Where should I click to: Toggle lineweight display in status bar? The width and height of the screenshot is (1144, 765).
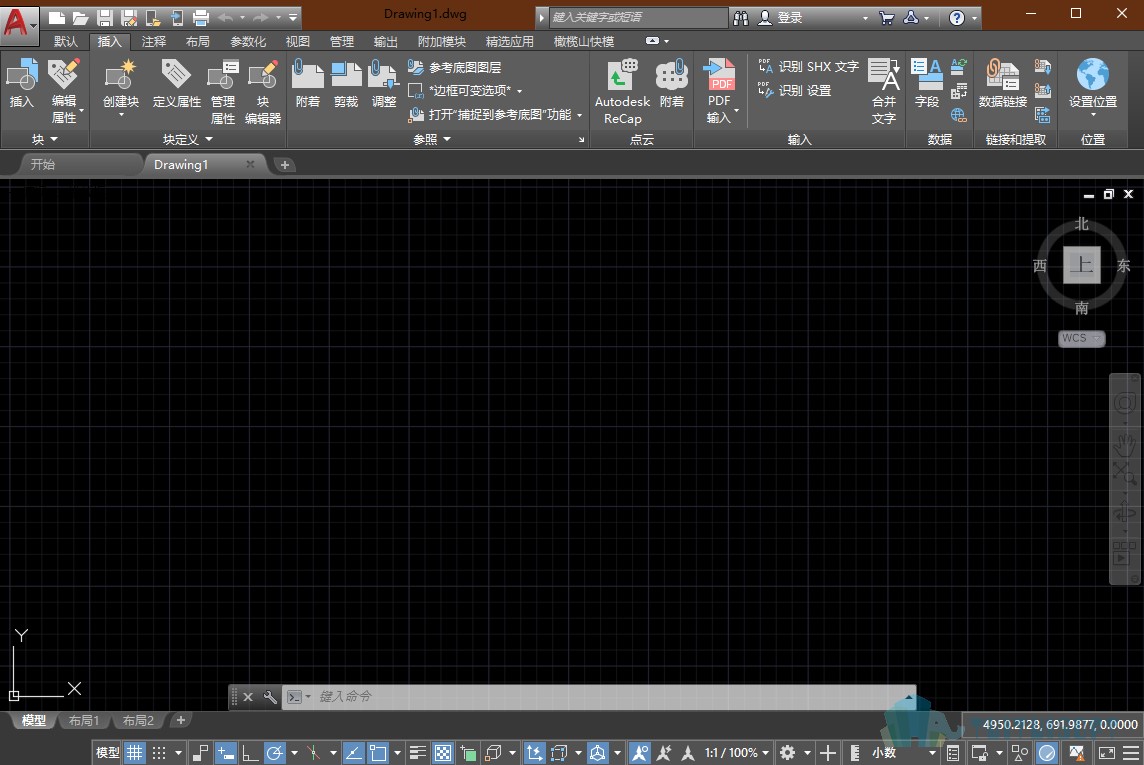[418, 753]
